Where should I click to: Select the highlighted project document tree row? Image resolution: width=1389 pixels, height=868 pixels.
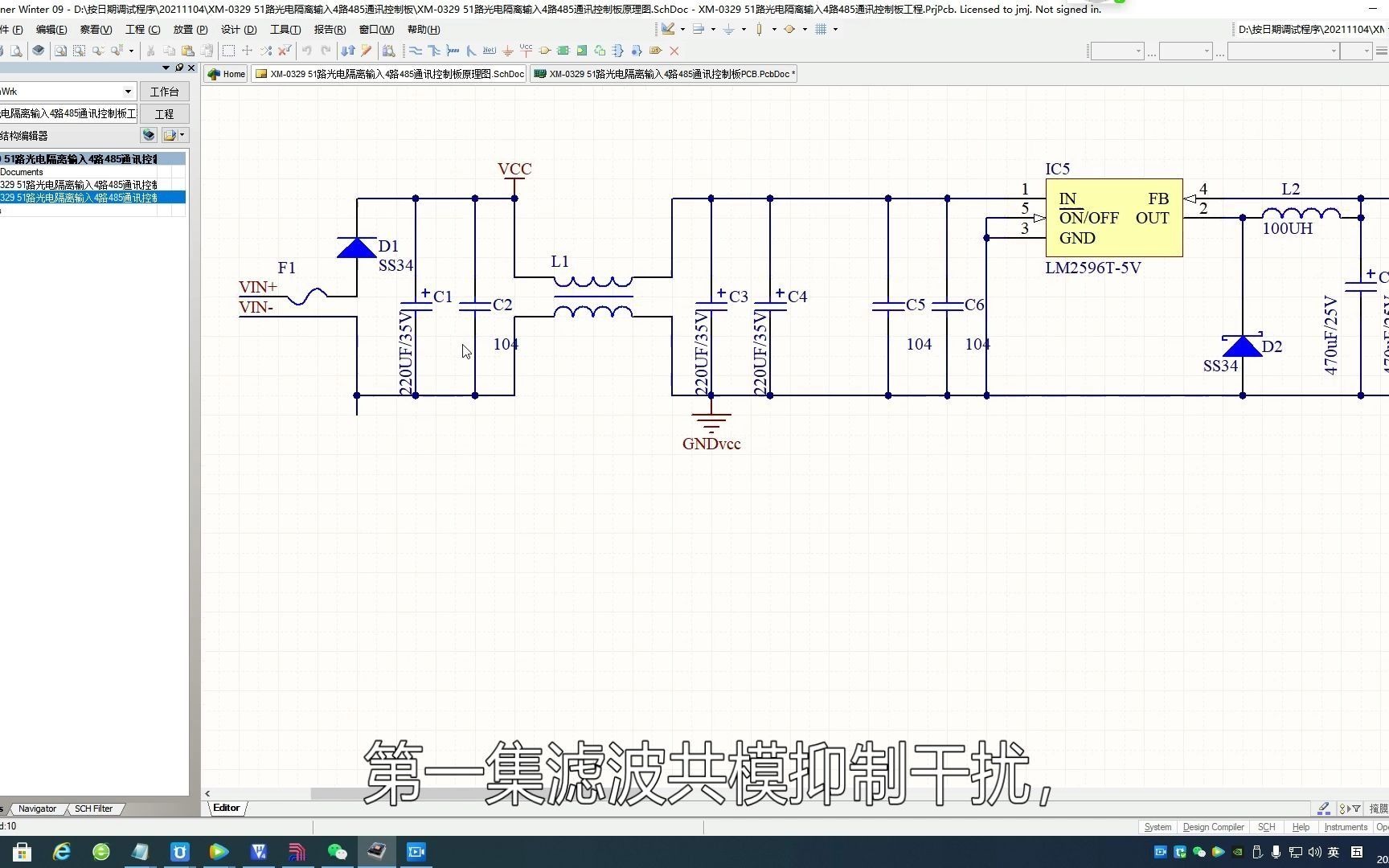pos(92,198)
